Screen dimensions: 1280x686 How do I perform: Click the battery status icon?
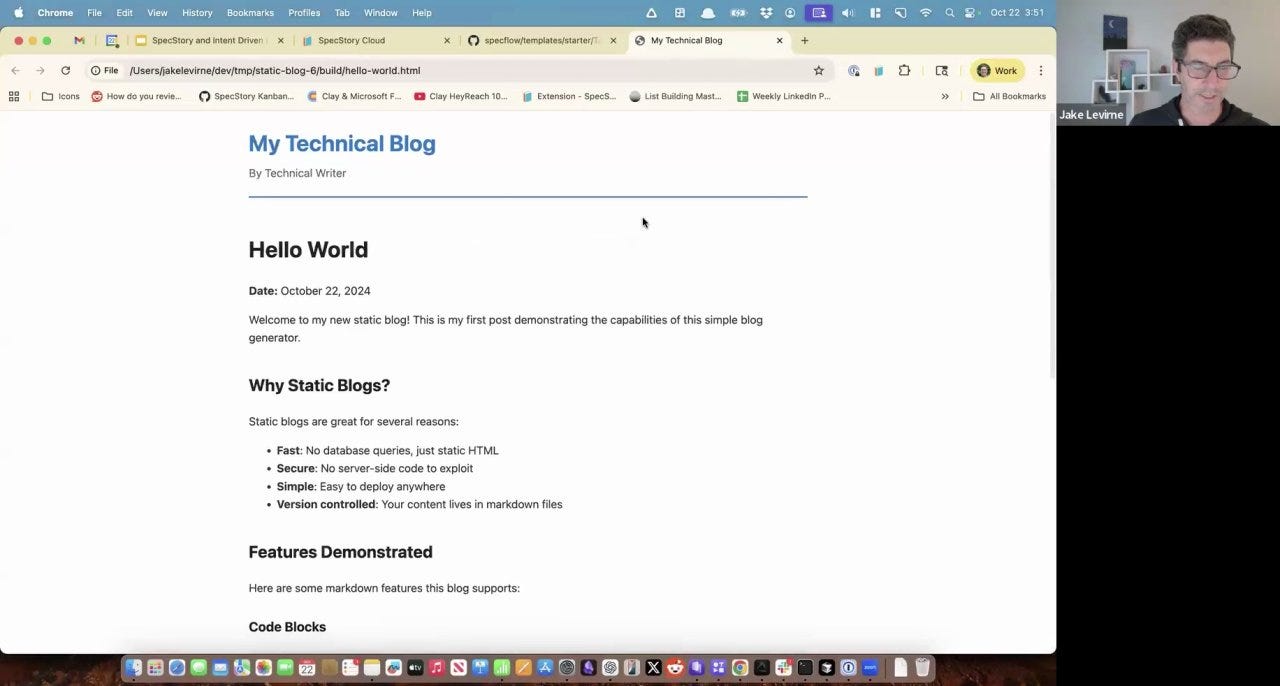738,13
